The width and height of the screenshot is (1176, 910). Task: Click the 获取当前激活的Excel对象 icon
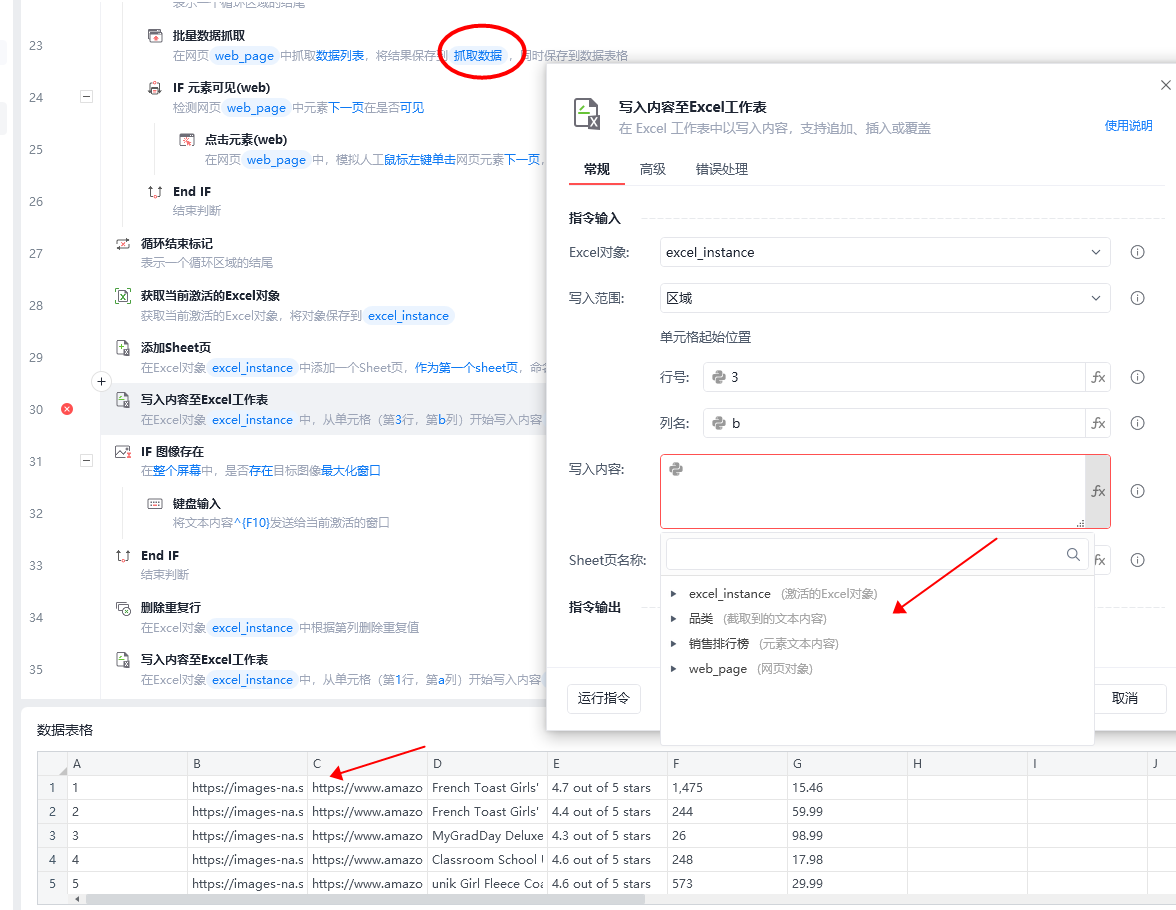click(x=123, y=296)
